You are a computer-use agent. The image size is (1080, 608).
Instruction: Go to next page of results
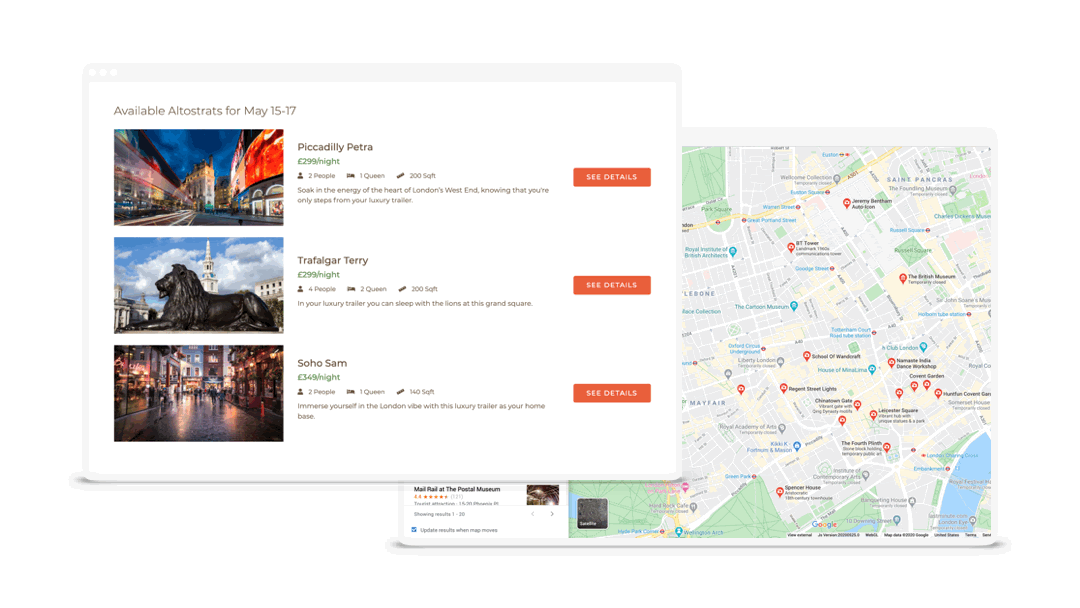click(x=552, y=514)
